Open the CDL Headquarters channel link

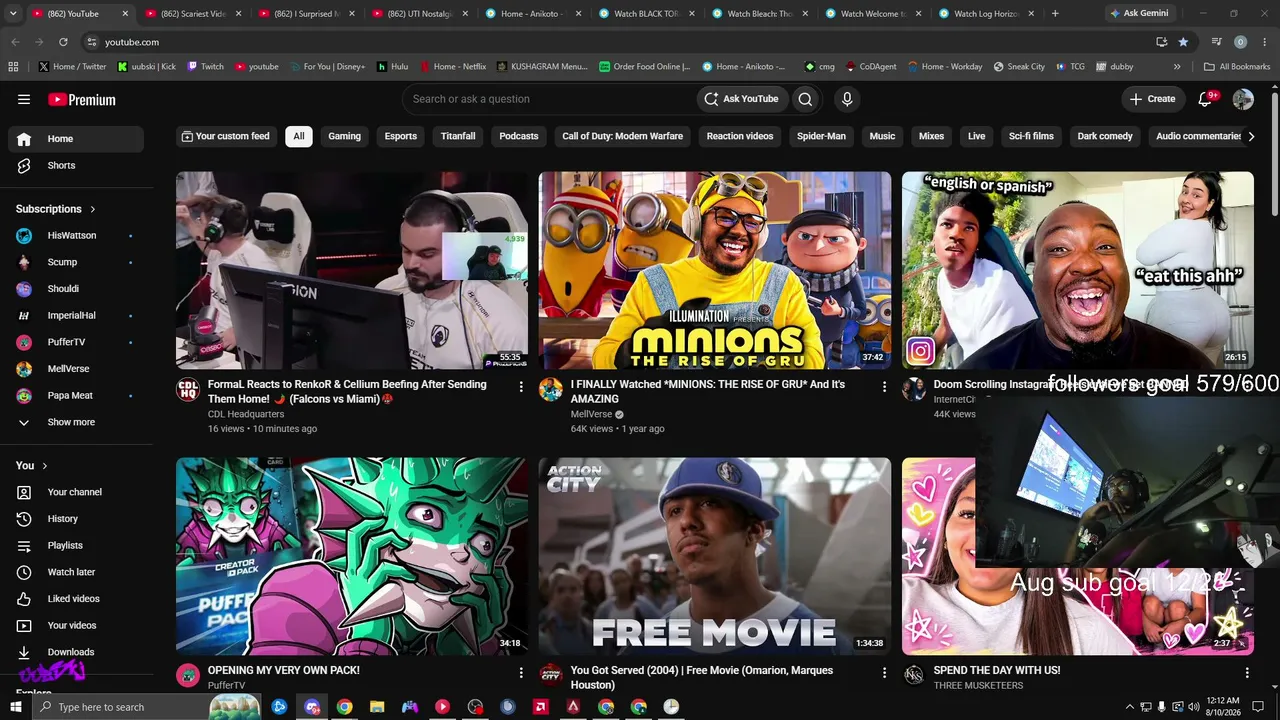(246, 414)
